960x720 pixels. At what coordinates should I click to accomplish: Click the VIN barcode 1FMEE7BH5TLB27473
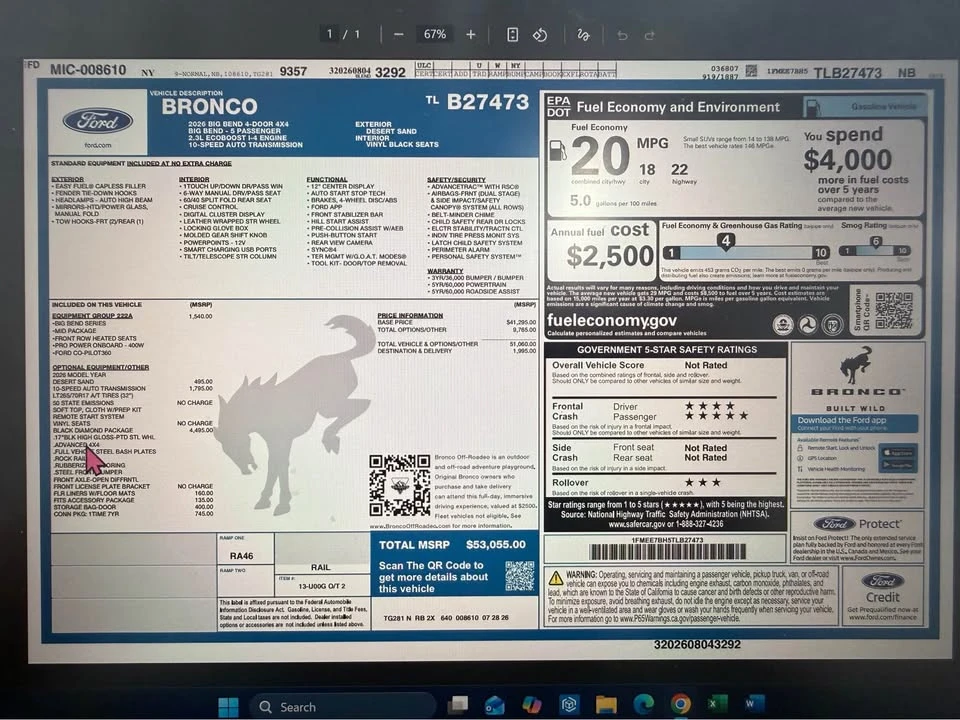click(x=667, y=552)
